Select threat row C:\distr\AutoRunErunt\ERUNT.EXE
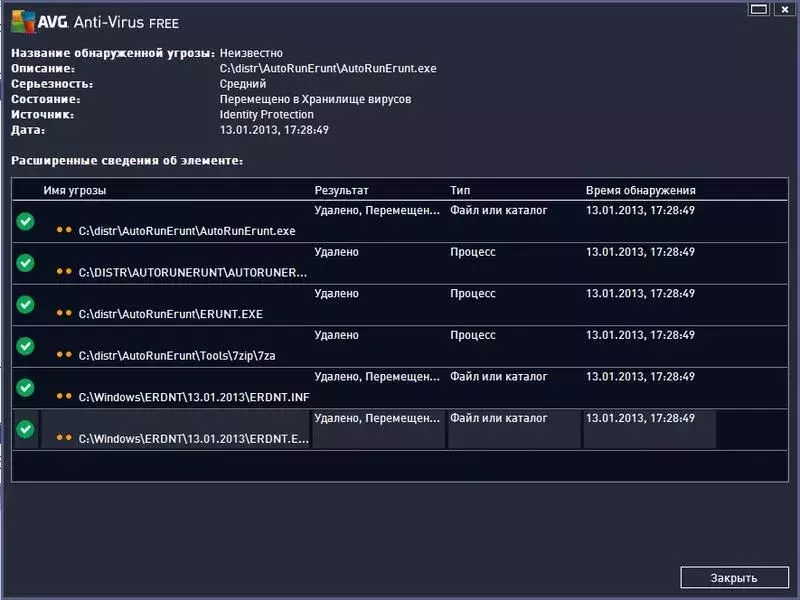 click(400, 305)
